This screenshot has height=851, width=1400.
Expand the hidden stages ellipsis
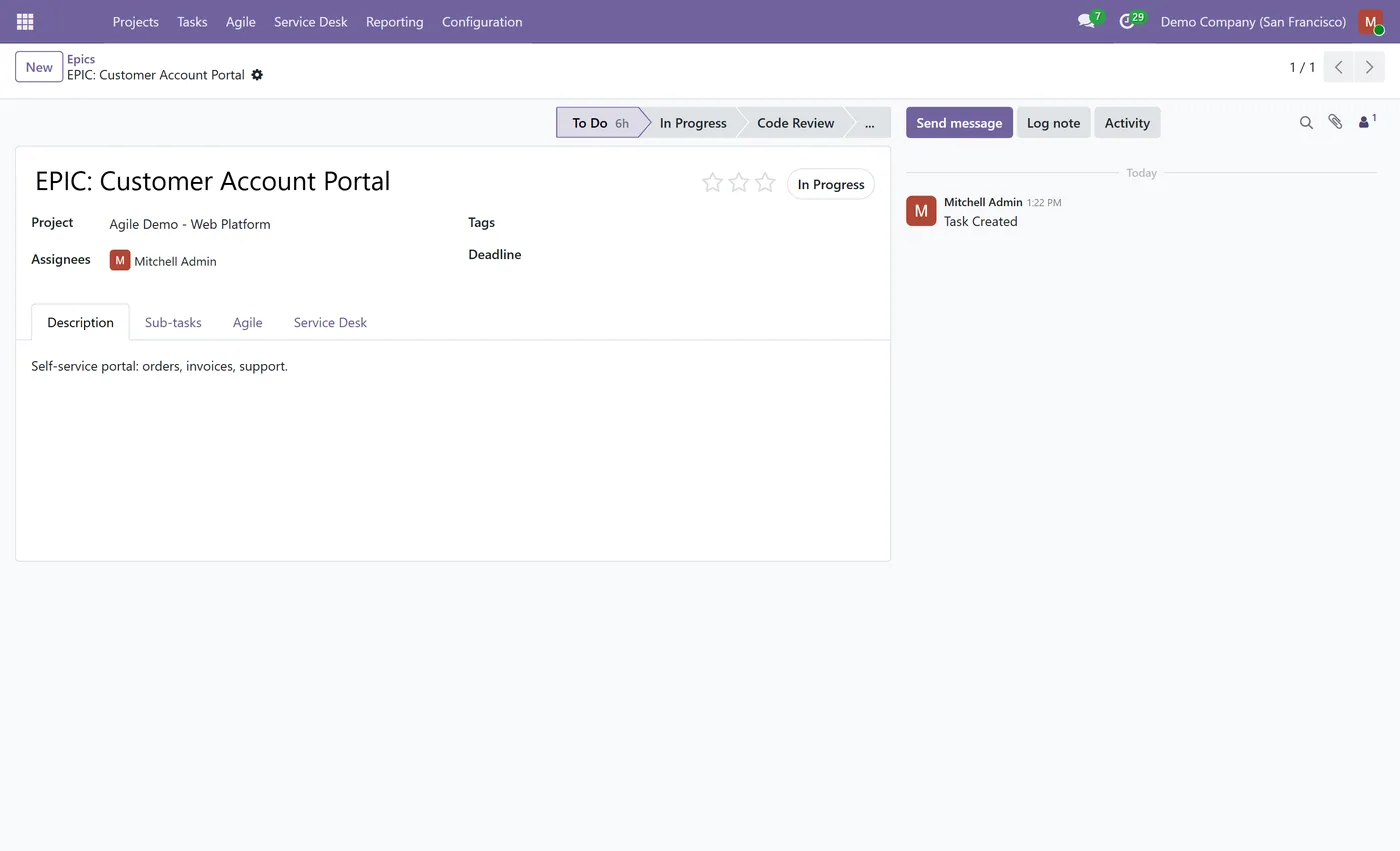pyautogui.click(x=869, y=123)
